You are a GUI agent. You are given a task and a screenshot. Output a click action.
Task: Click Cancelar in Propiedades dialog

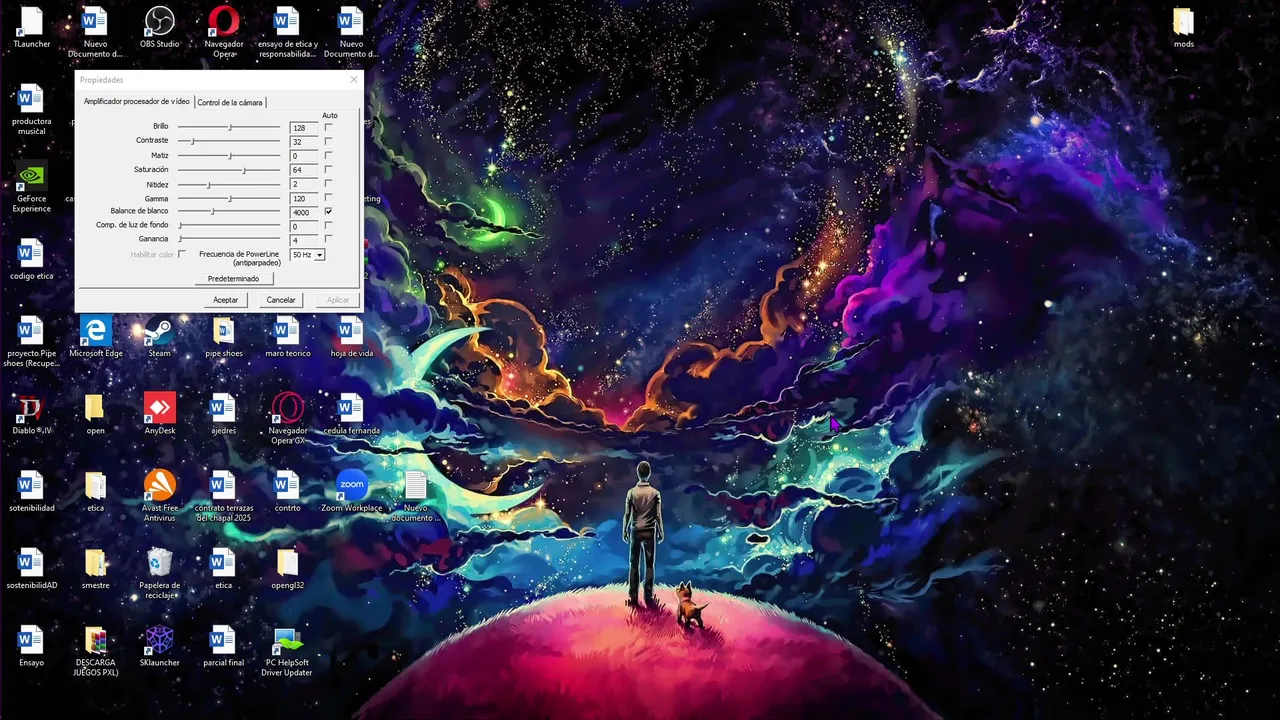[x=281, y=300]
